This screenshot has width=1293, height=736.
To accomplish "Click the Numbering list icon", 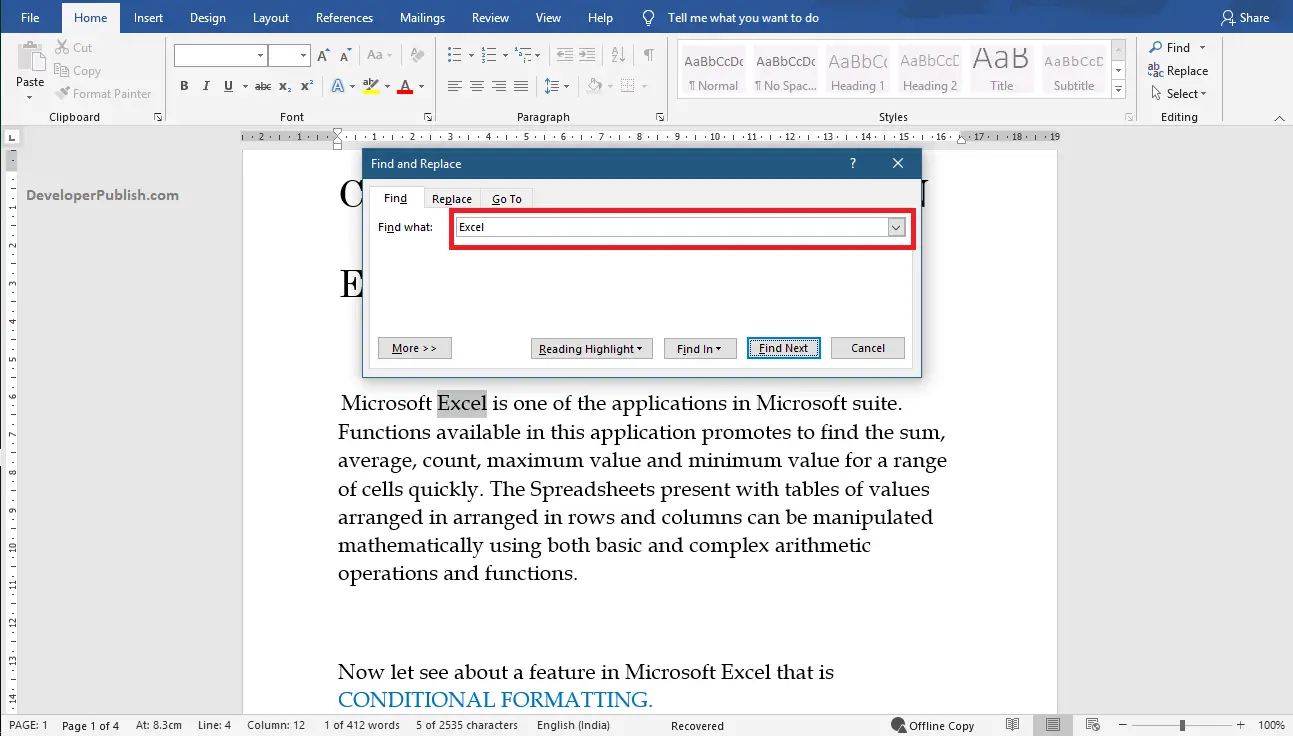I will pyautogui.click(x=488, y=55).
